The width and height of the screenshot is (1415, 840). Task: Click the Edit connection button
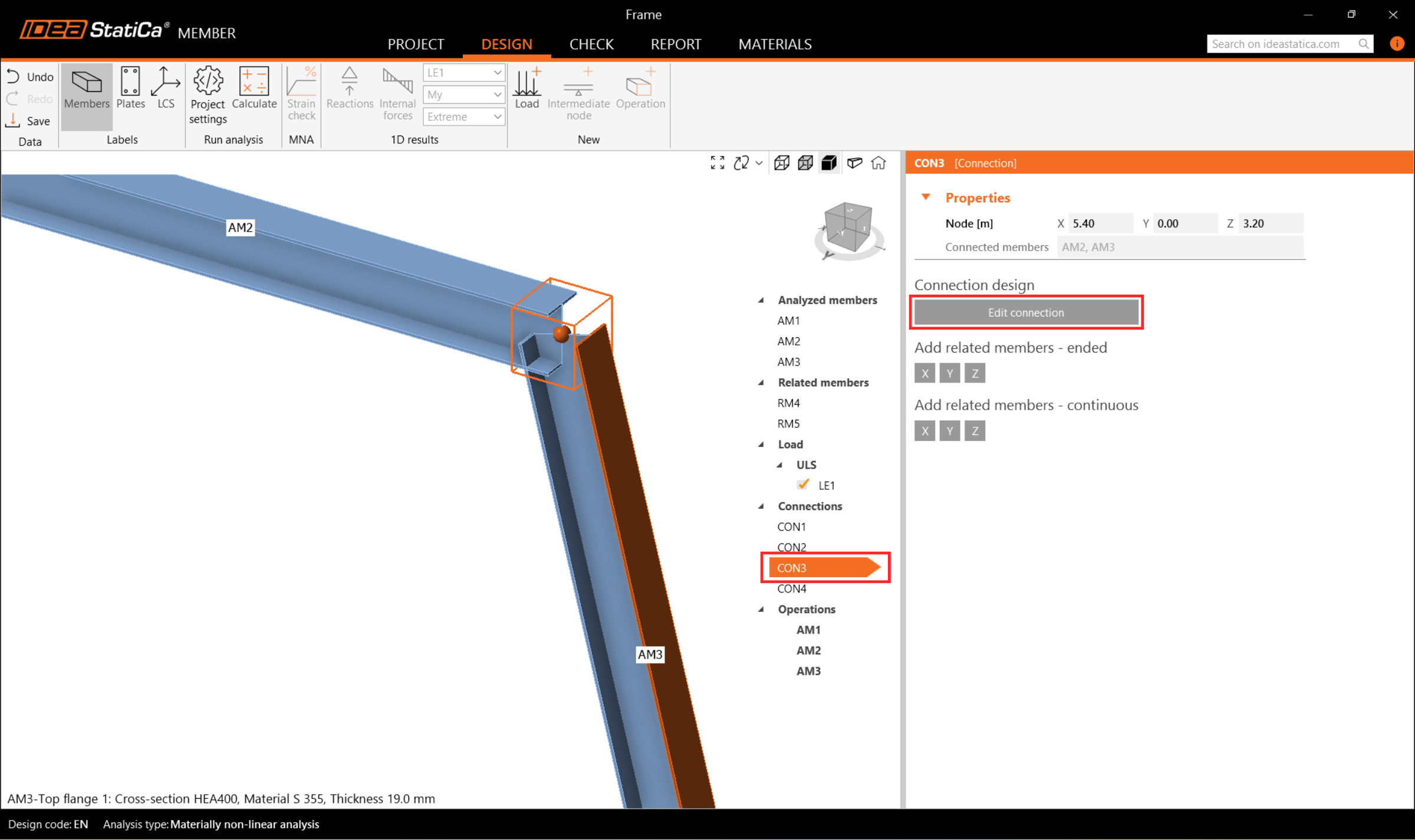click(1026, 312)
